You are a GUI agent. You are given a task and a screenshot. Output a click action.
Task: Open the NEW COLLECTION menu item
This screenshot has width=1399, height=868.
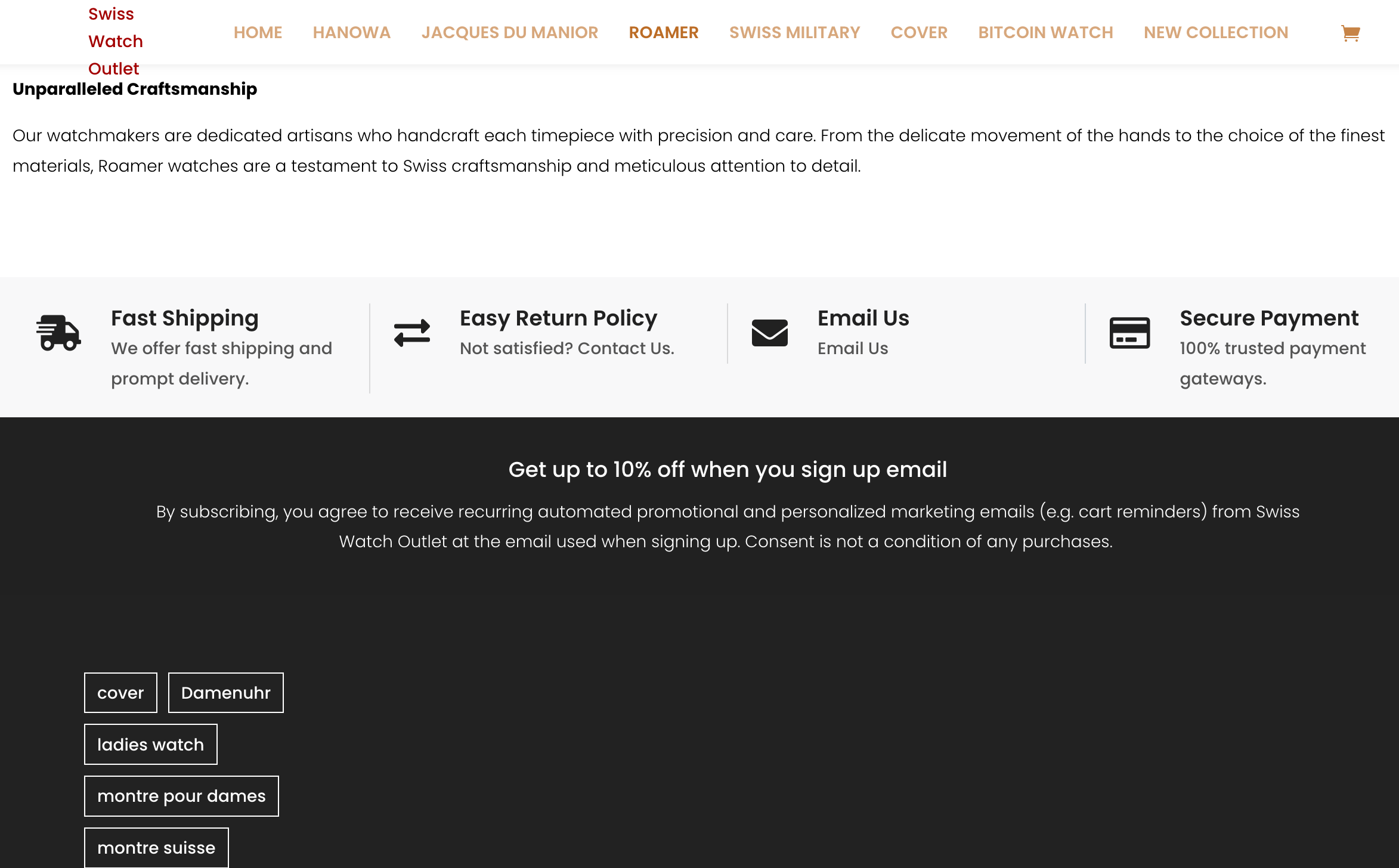coord(1216,32)
